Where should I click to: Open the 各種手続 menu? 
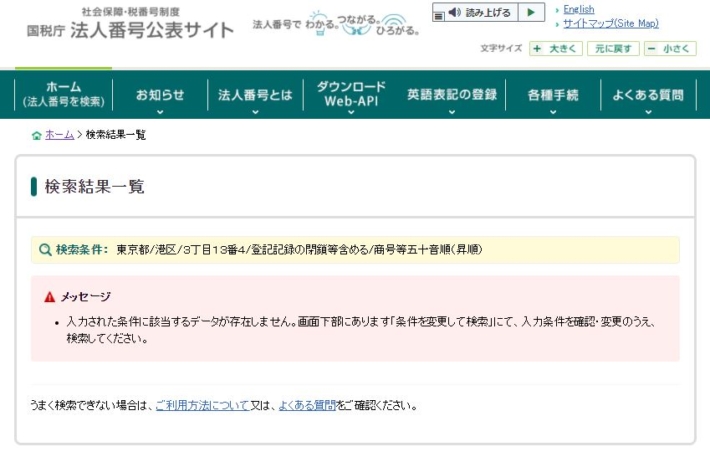click(553, 95)
